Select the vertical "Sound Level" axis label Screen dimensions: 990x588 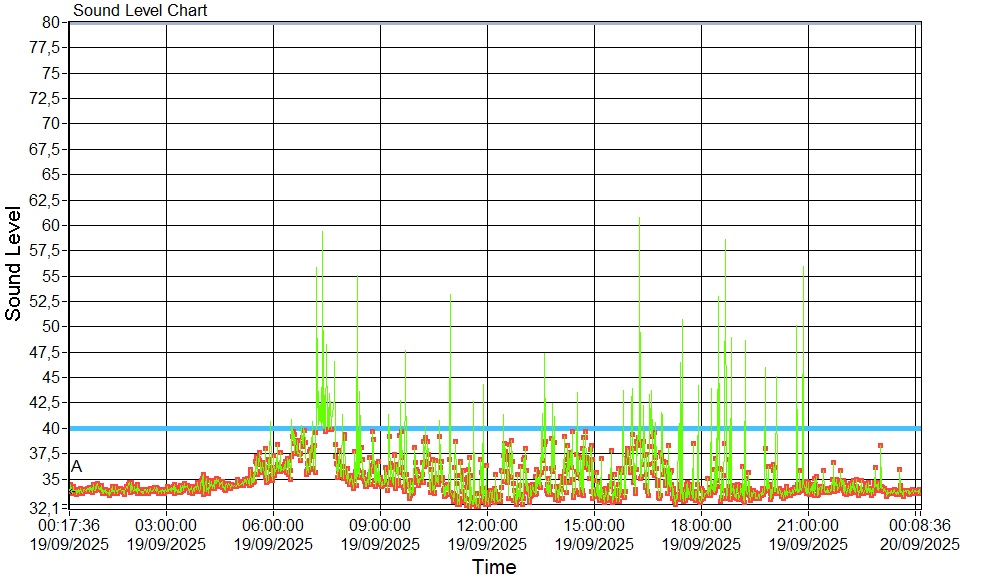point(14,263)
